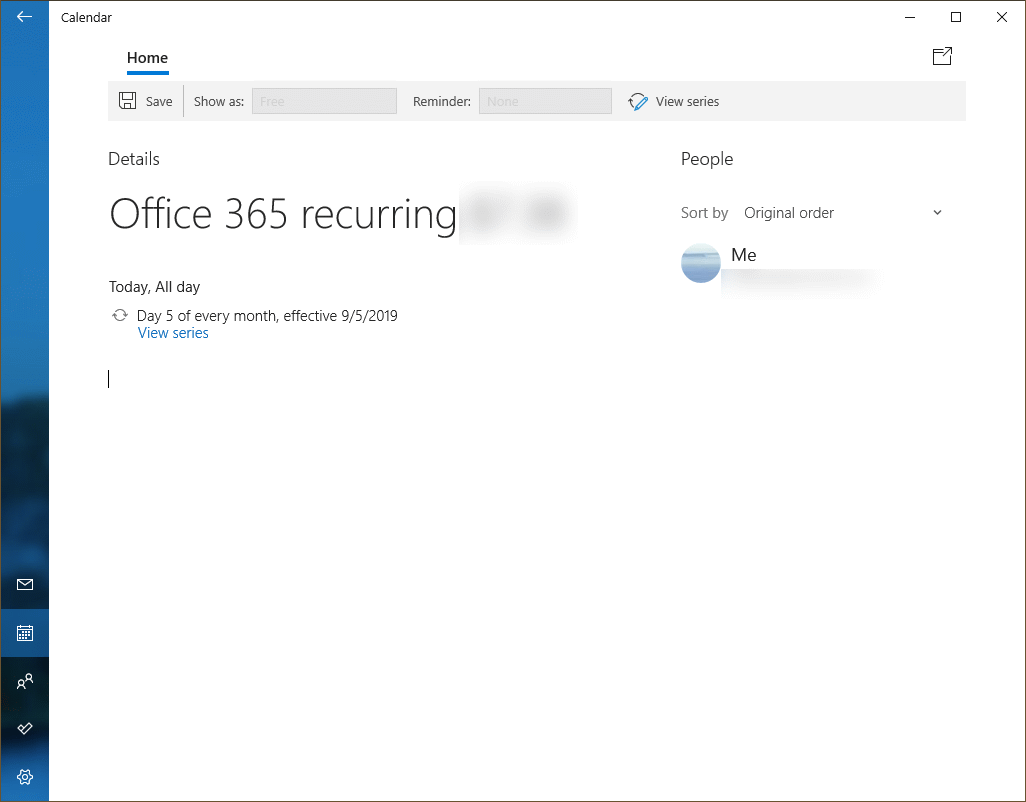This screenshot has height=802, width=1026.
Task: Select the Home tab
Action: 147,58
